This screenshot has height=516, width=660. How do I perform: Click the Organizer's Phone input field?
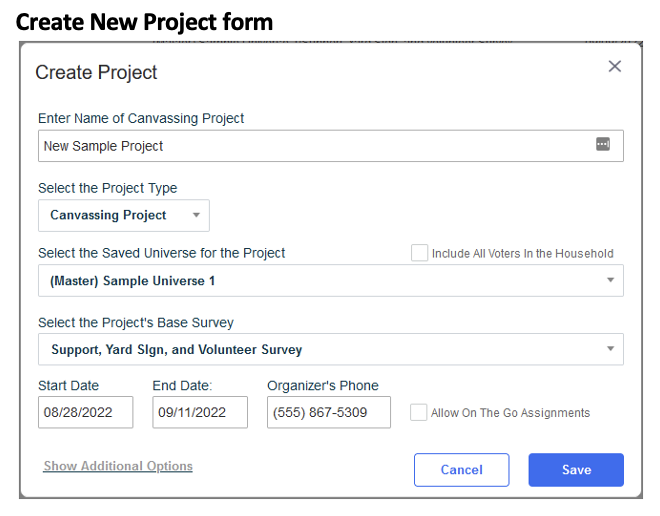coord(328,412)
